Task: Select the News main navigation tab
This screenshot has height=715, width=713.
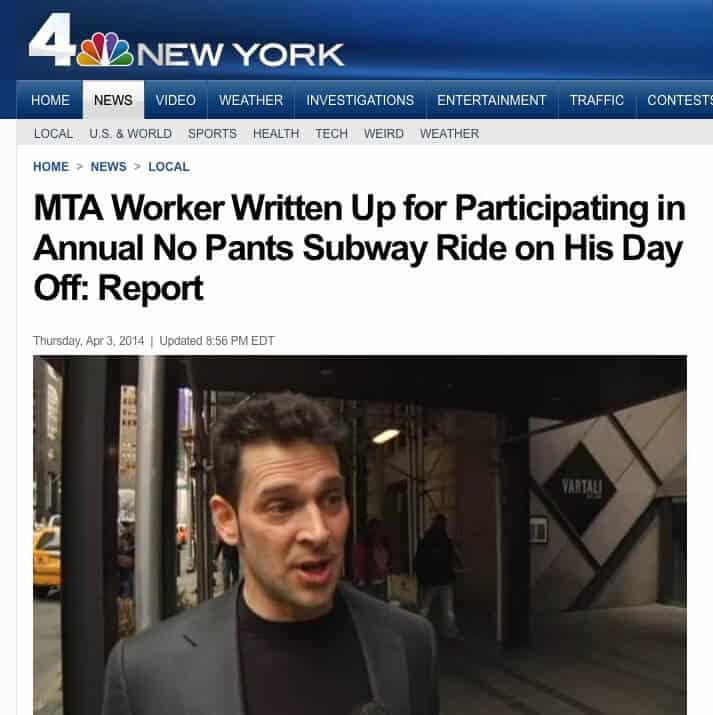Action: (113, 100)
